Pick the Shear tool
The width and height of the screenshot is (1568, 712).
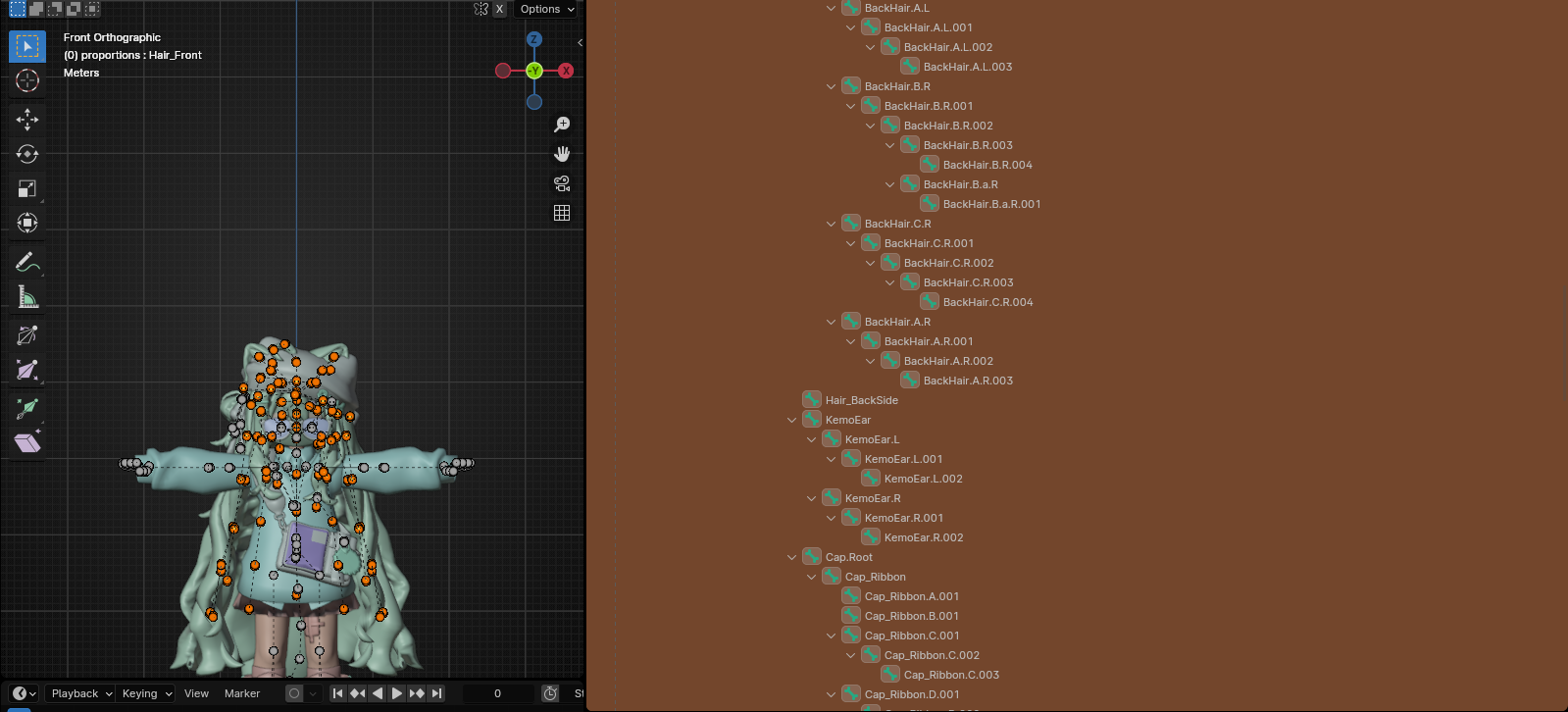(x=27, y=442)
